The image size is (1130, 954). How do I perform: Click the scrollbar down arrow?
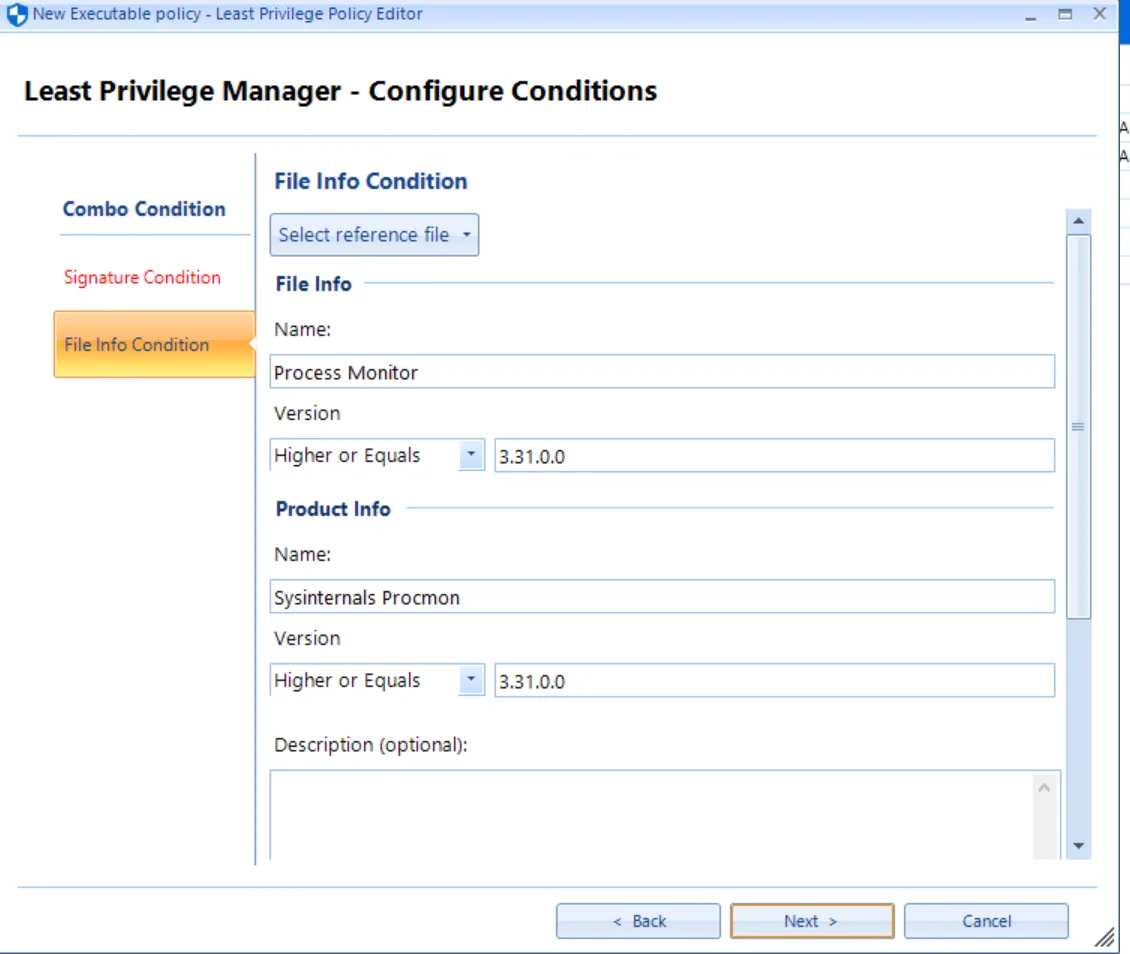[1078, 846]
